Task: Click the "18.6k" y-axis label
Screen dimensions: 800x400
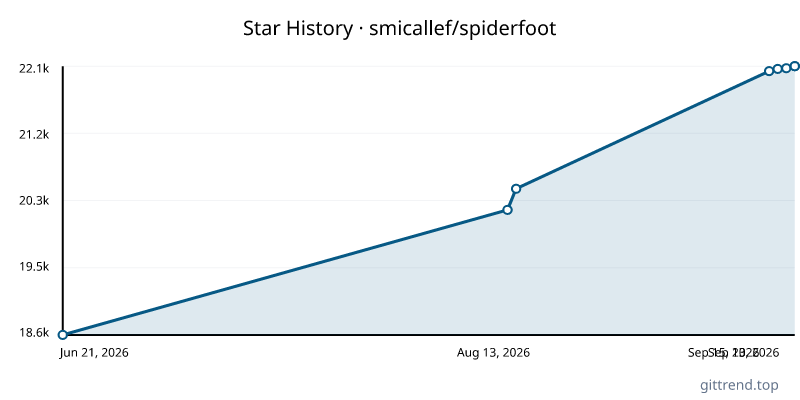Action: tap(34, 333)
